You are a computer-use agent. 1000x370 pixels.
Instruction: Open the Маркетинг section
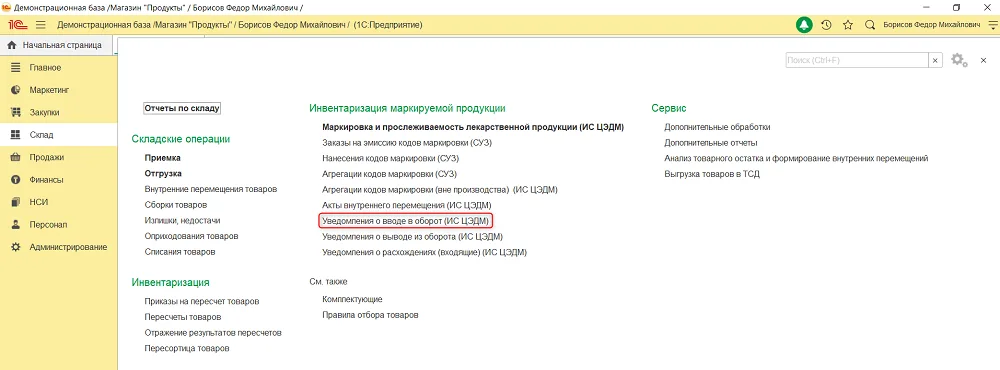point(59,90)
